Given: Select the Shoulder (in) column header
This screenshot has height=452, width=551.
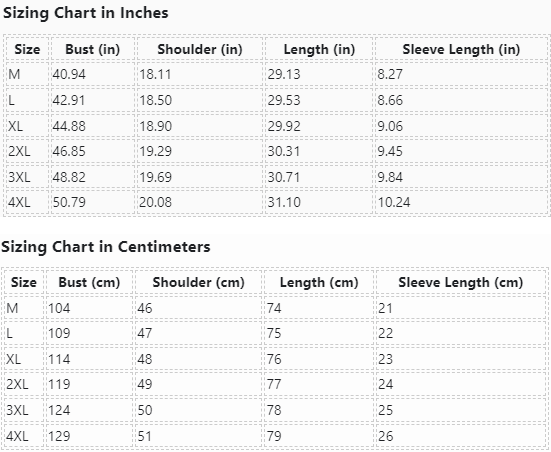Looking at the screenshot, I should point(200,49).
